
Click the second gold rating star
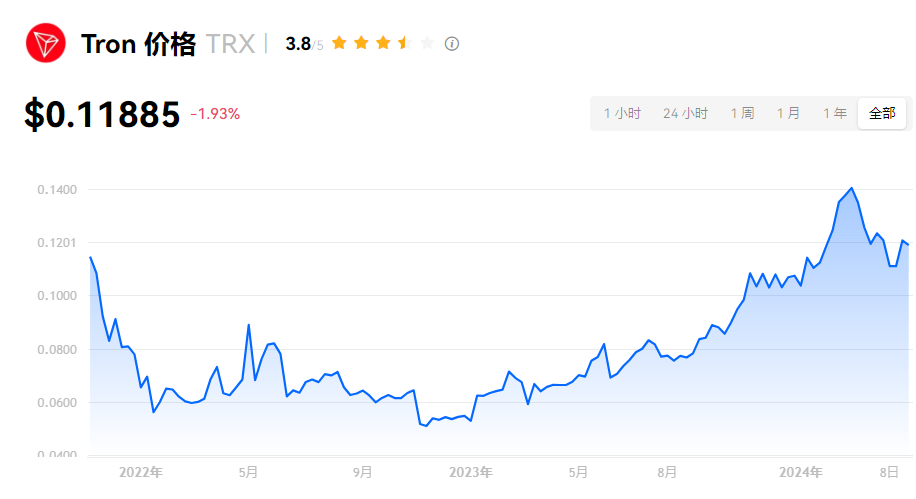(x=361, y=43)
